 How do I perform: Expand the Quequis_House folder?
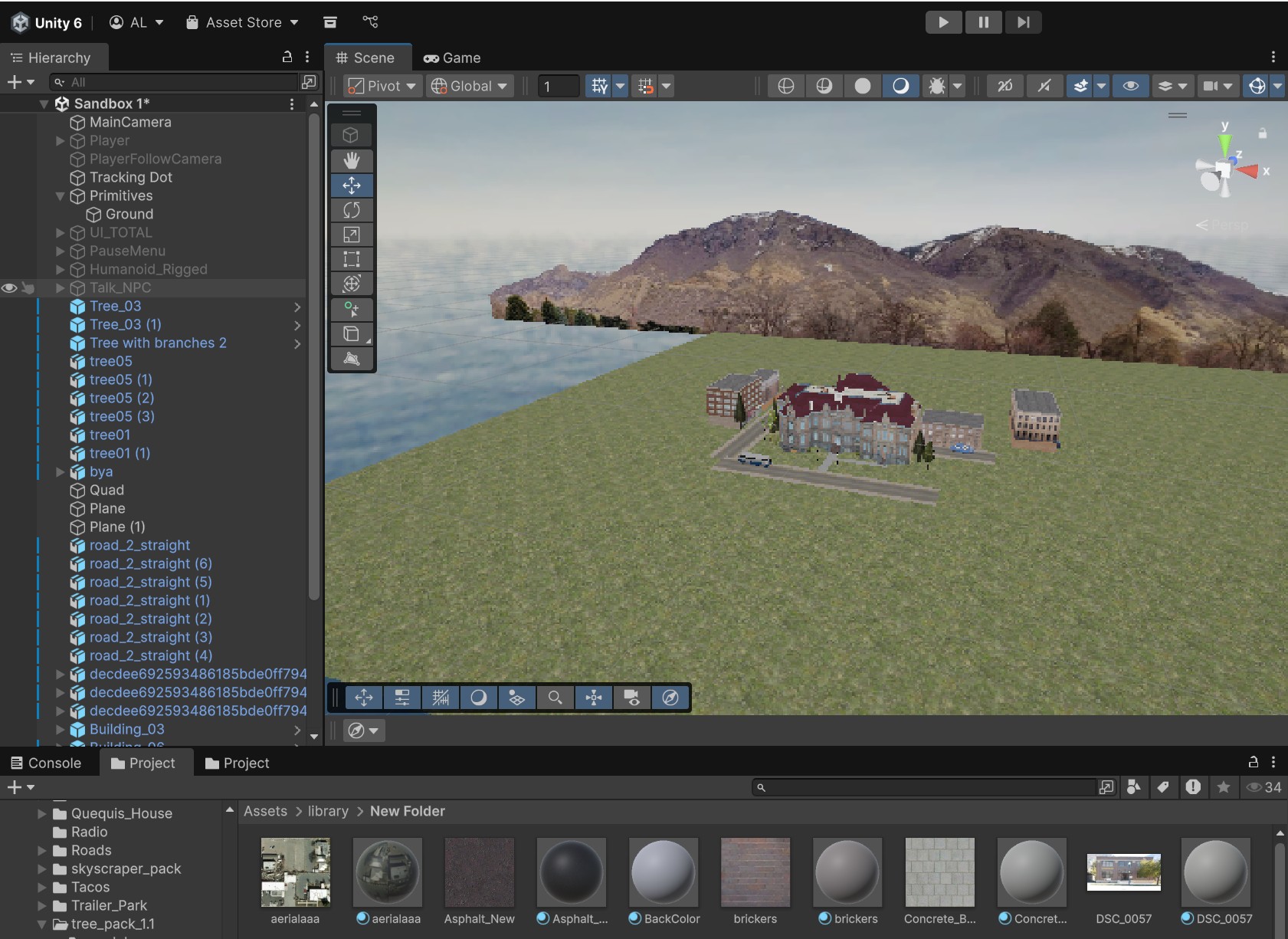[x=42, y=814]
